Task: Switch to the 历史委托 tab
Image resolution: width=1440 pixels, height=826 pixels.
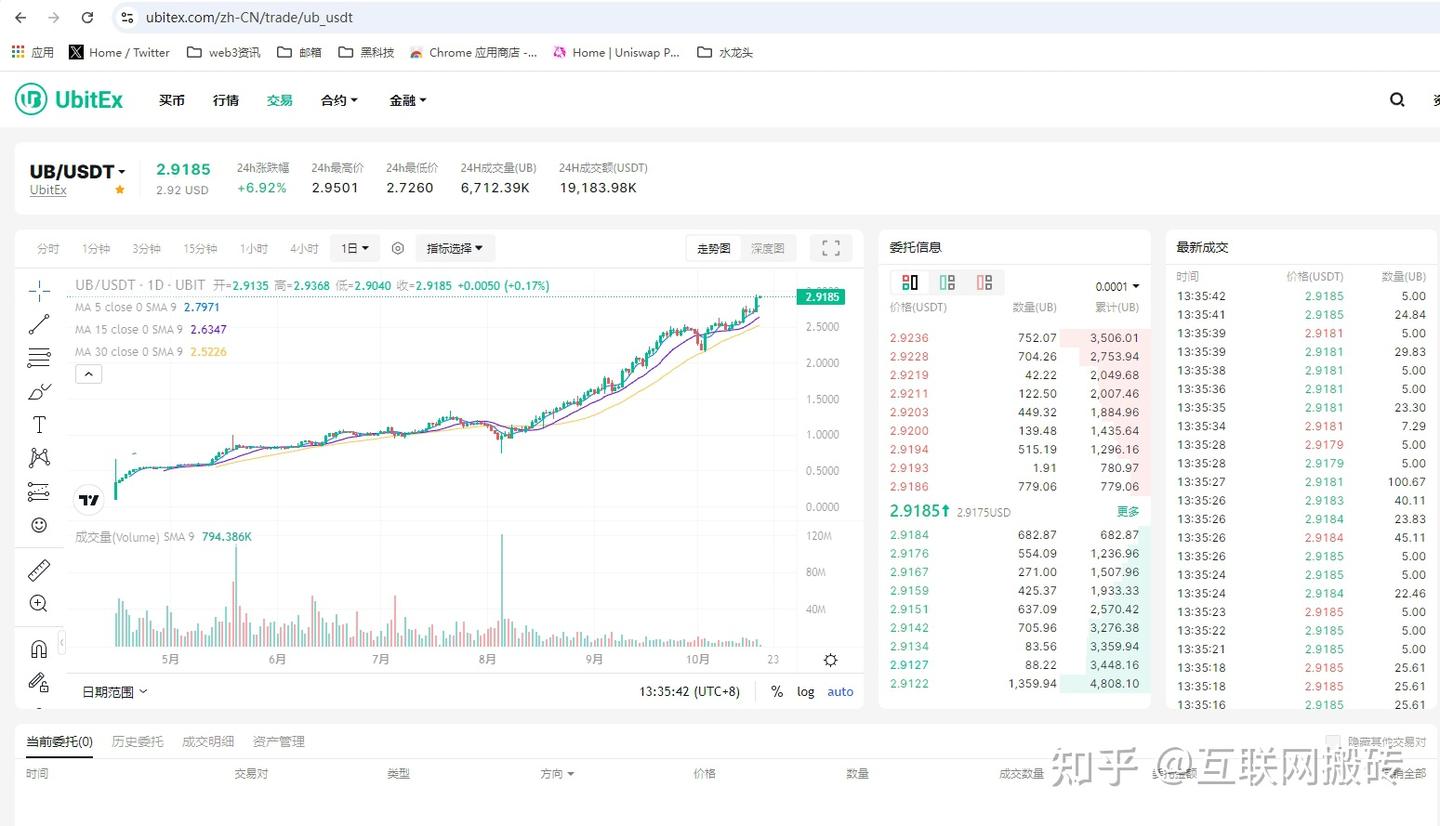Action: (x=137, y=741)
